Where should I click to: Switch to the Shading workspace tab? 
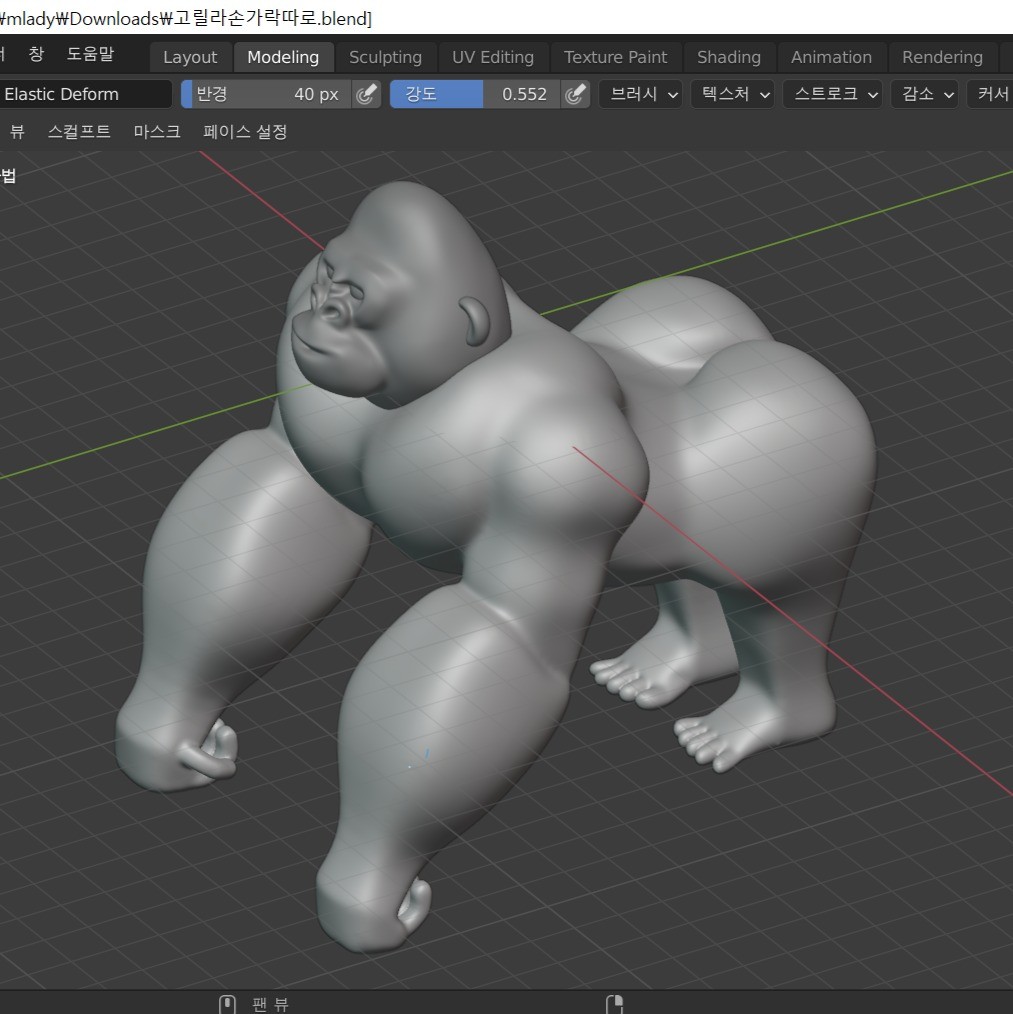(x=728, y=57)
